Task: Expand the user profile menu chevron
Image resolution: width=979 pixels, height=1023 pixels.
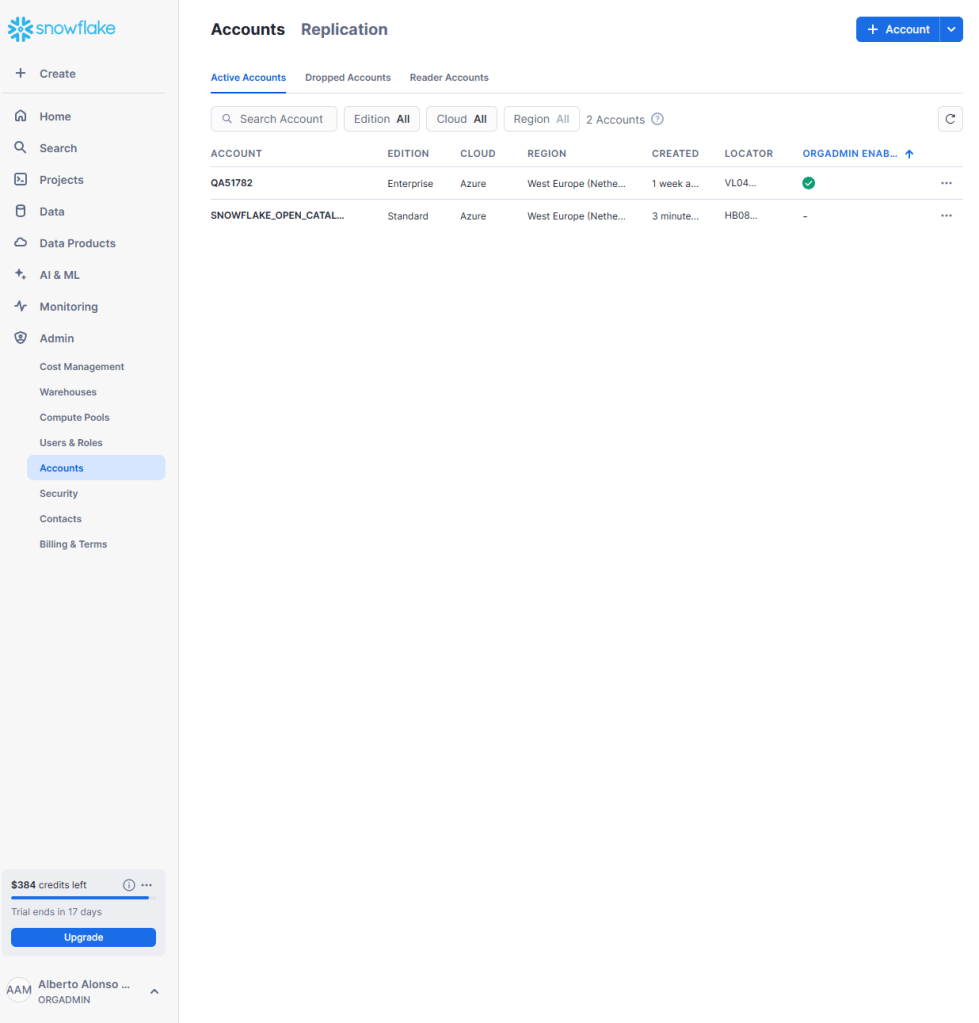Action: pos(154,991)
